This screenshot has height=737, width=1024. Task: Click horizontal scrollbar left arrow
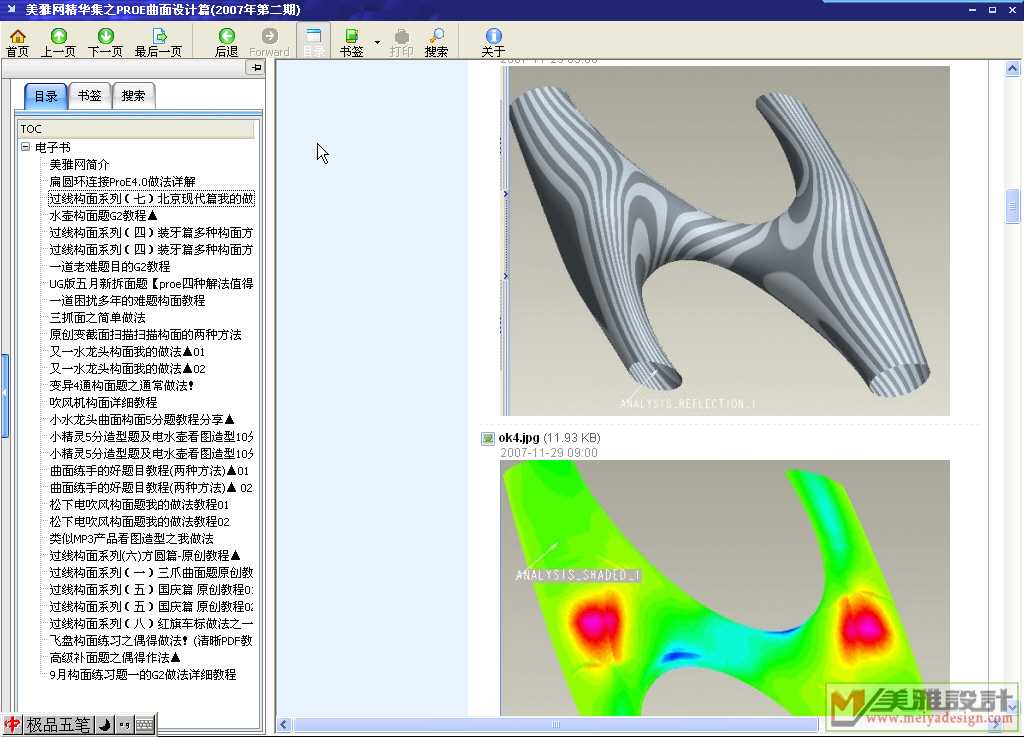[283, 724]
